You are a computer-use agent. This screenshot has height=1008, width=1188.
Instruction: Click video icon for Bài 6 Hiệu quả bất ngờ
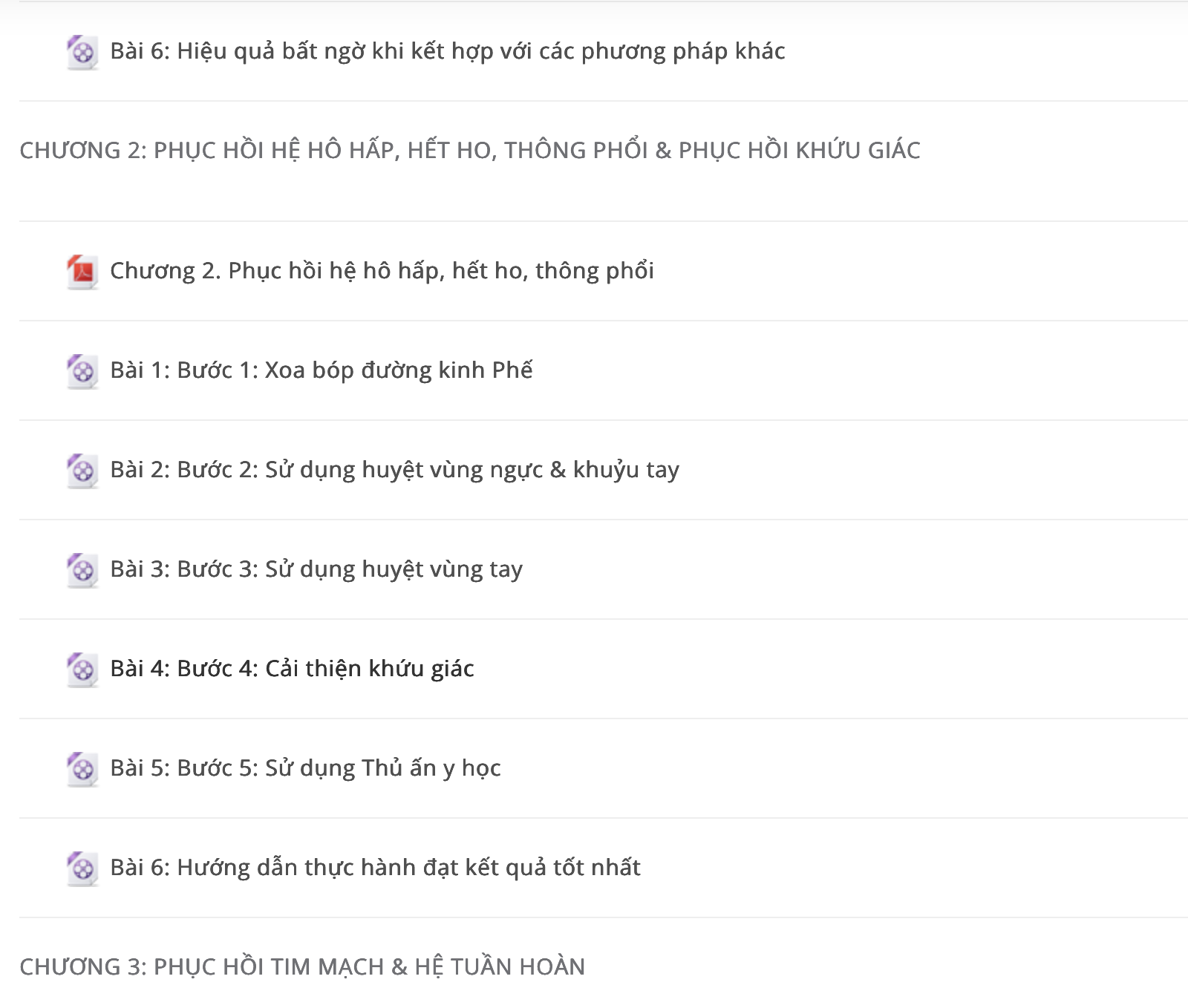82,52
